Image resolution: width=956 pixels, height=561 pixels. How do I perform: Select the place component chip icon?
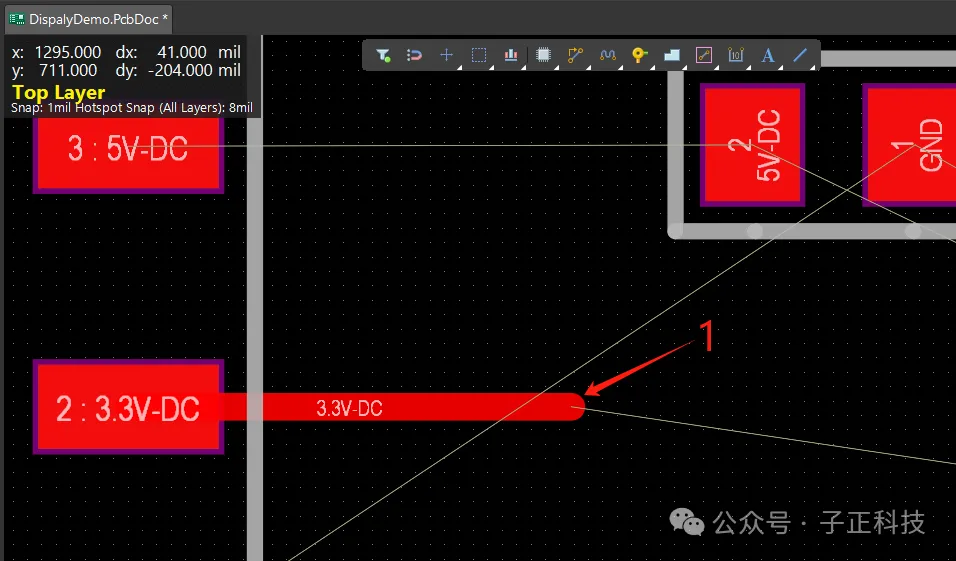point(543,55)
